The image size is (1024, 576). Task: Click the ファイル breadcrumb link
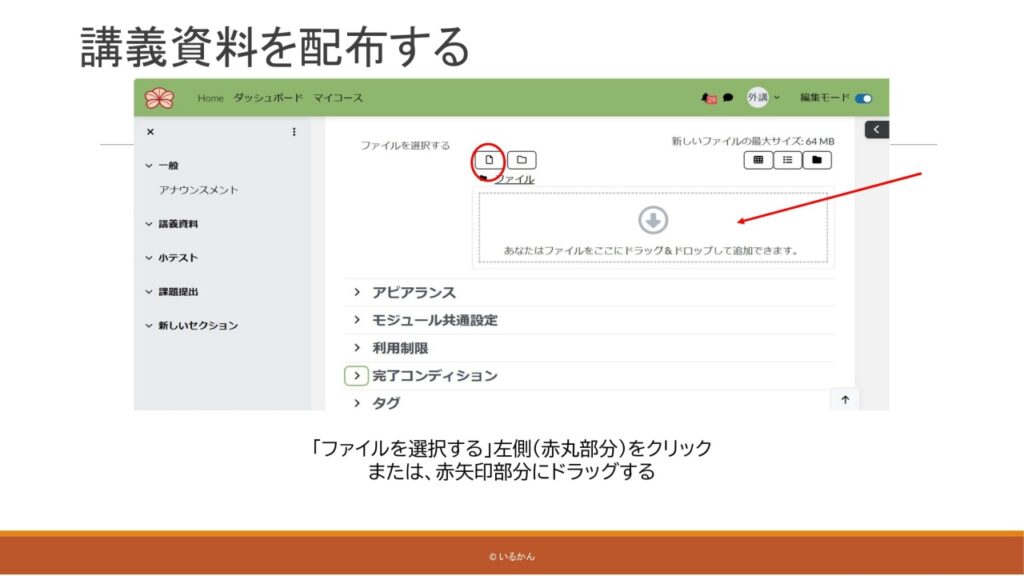pyautogui.click(x=514, y=179)
